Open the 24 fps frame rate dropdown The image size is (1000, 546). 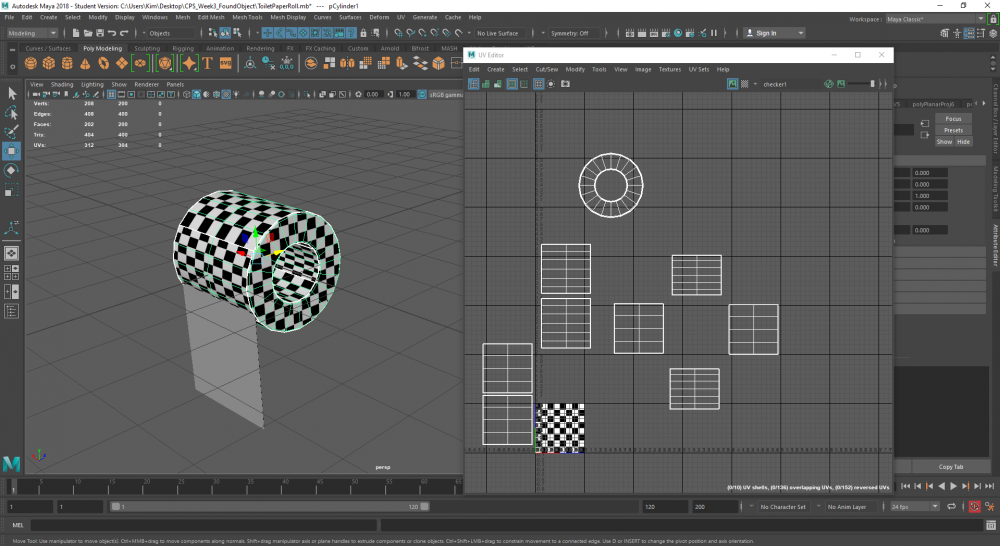click(915, 506)
